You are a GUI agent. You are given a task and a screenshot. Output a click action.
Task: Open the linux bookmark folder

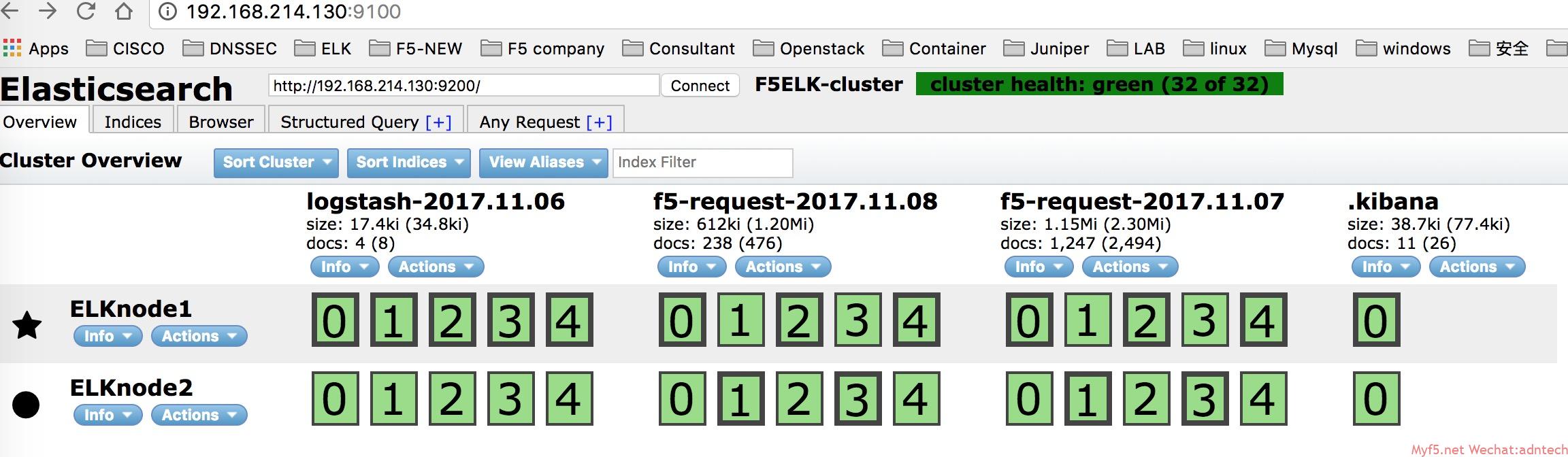[x=1215, y=48]
